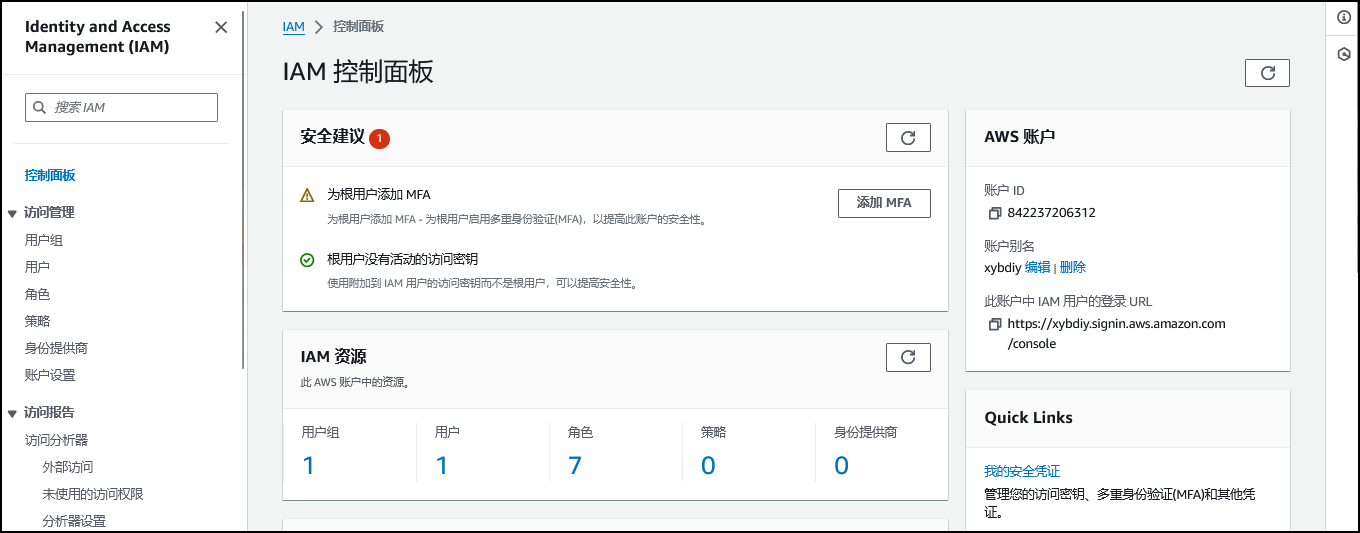Click the IAM search field

point(121,107)
